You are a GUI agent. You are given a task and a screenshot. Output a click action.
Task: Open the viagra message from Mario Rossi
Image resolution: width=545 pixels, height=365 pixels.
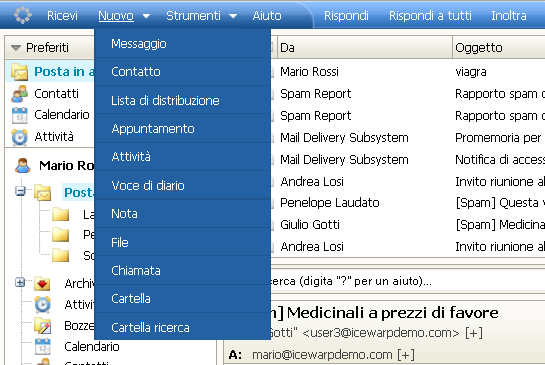tap(407, 72)
